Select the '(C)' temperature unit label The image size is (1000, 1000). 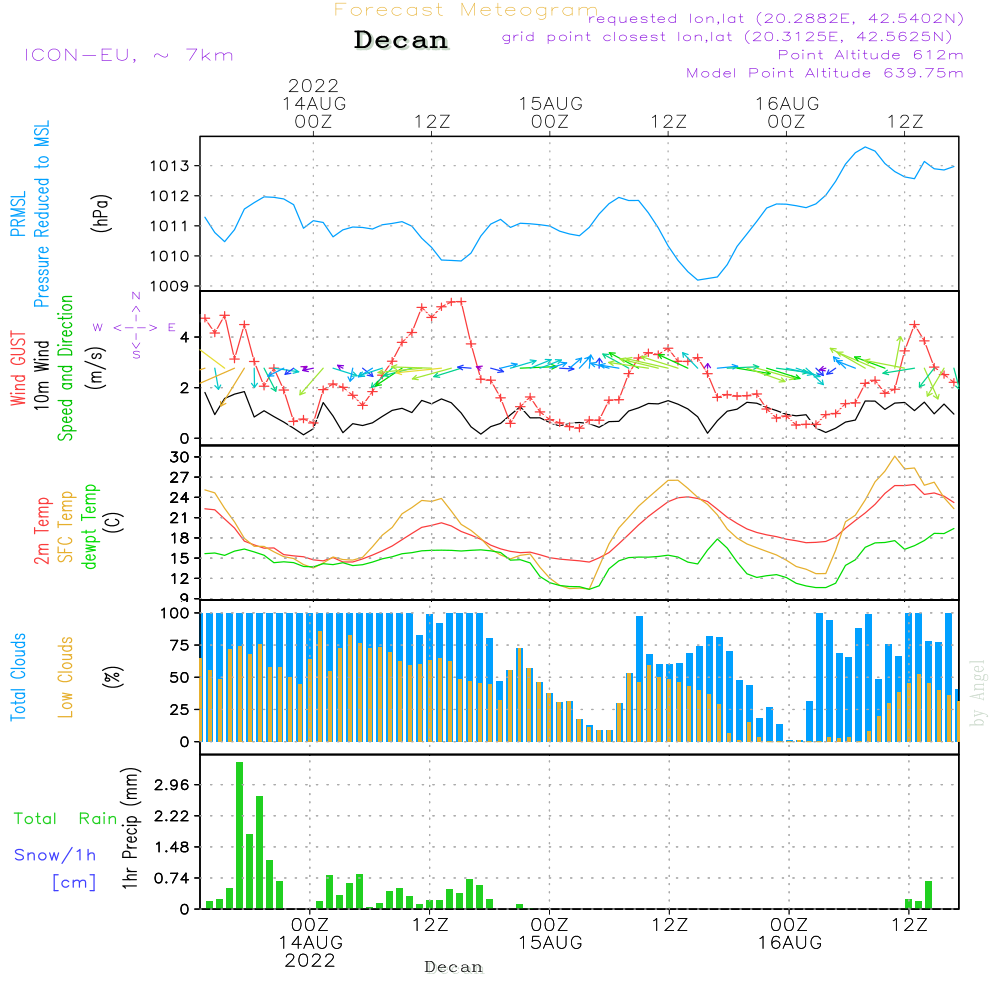point(113,522)
